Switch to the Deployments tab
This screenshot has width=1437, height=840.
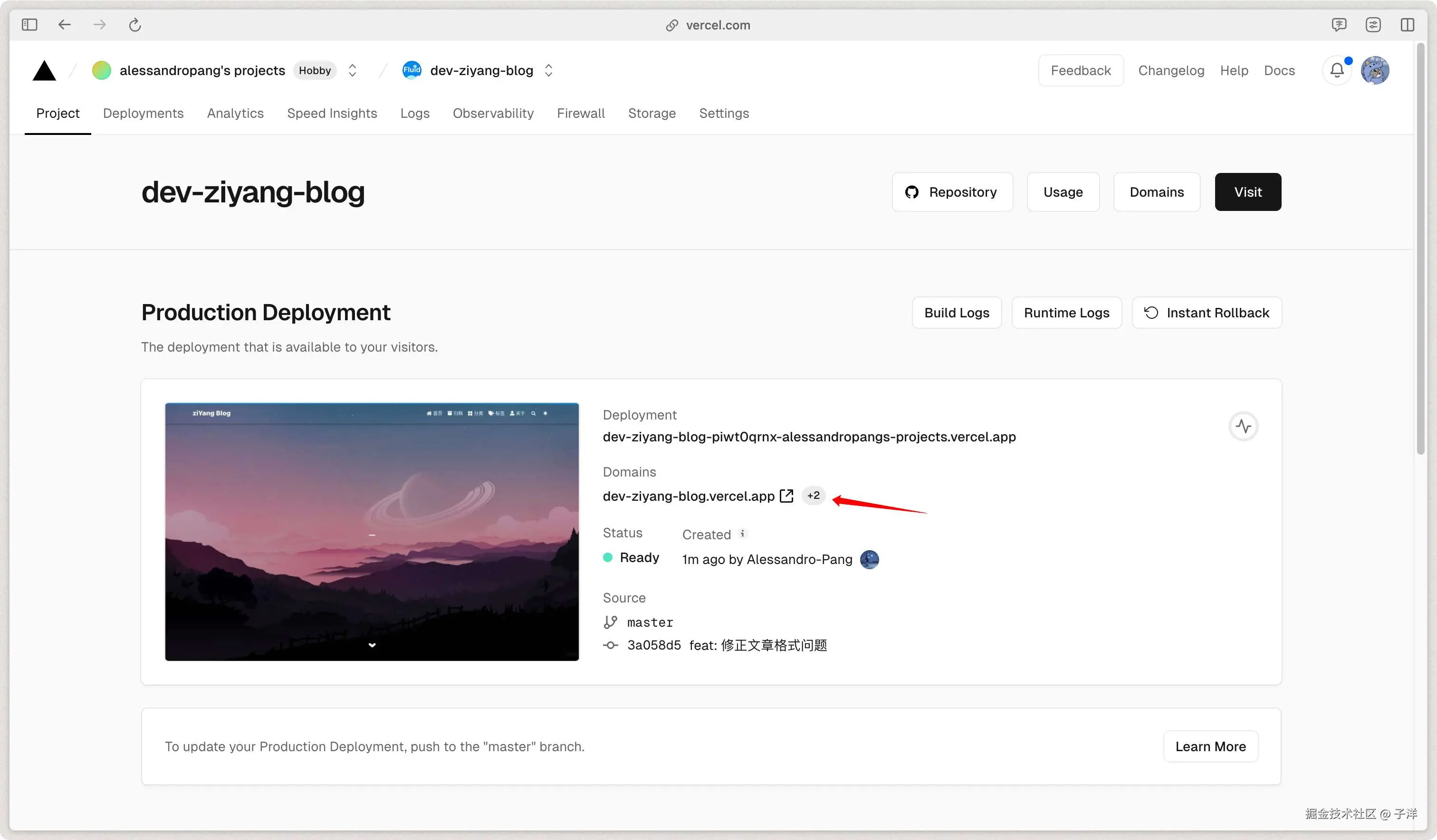(143, 113)
